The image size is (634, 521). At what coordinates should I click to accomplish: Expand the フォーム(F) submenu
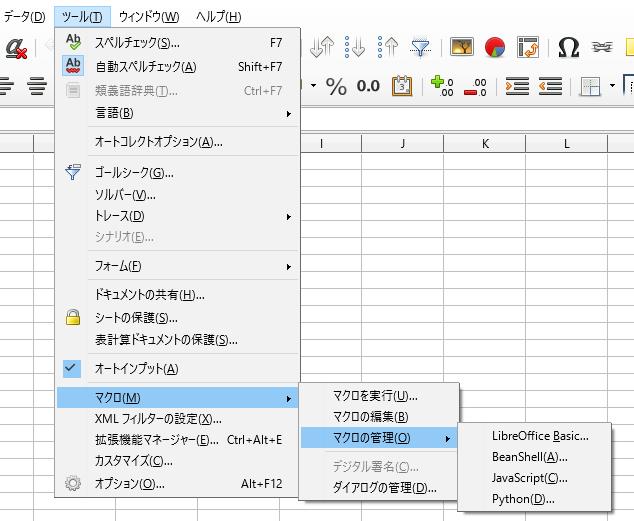click(178, 266)
